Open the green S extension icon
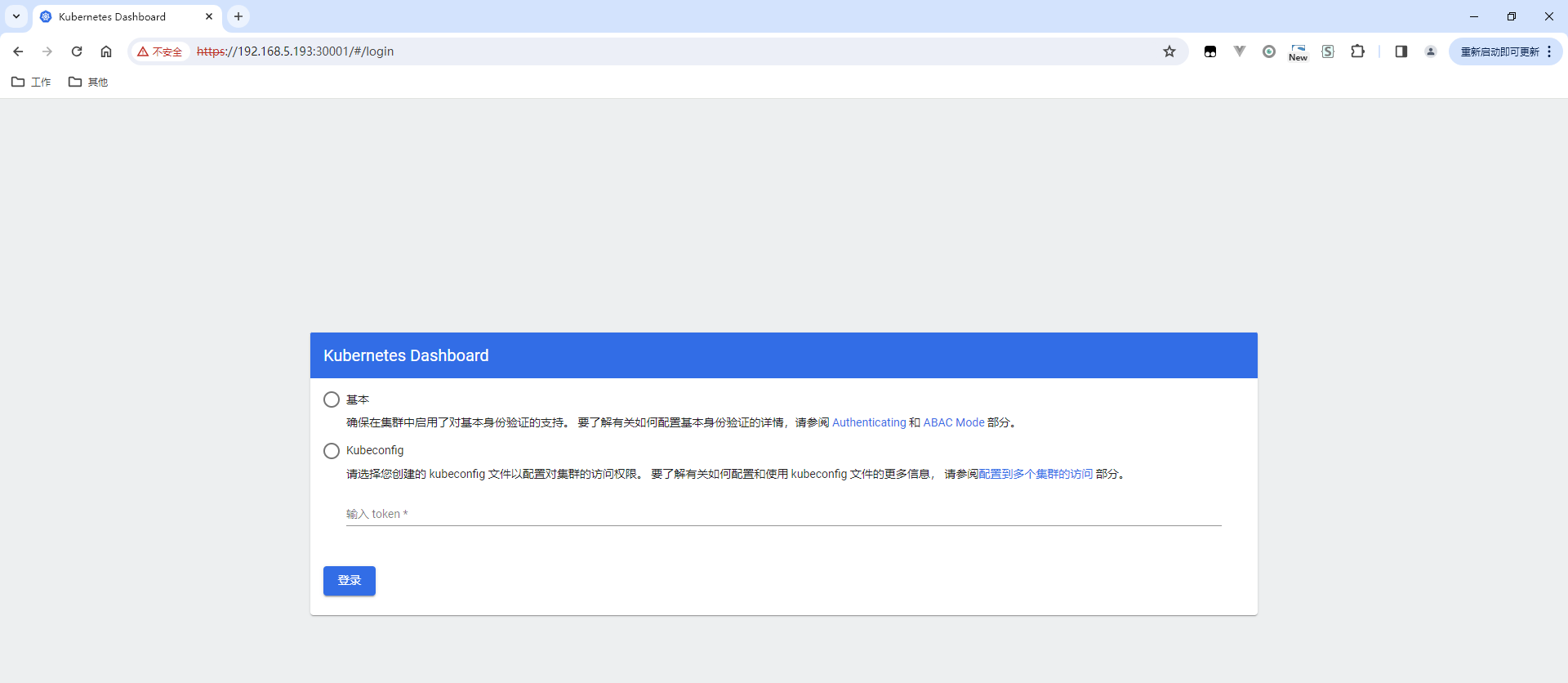 (1328, 51)
